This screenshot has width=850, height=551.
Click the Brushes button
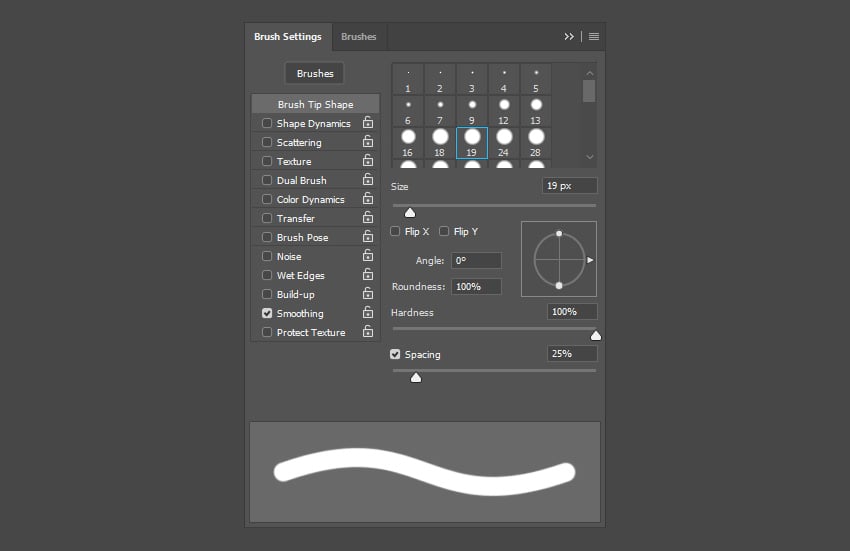[315, 73]
